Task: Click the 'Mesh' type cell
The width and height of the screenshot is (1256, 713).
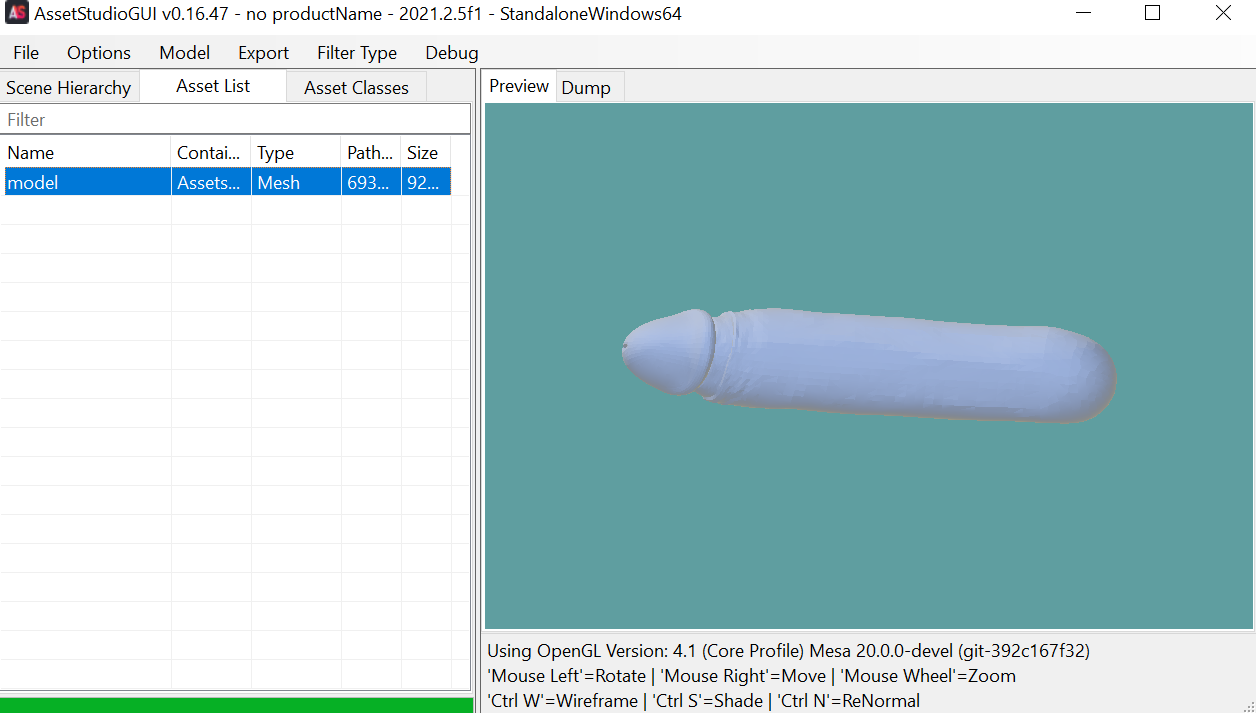Action: click(296, 182)
